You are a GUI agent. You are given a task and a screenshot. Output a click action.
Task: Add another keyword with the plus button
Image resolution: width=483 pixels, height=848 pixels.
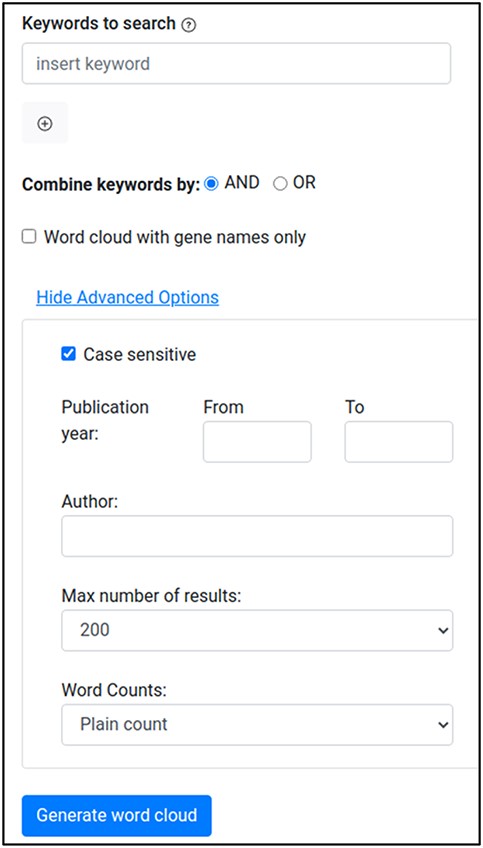[45, 123]
